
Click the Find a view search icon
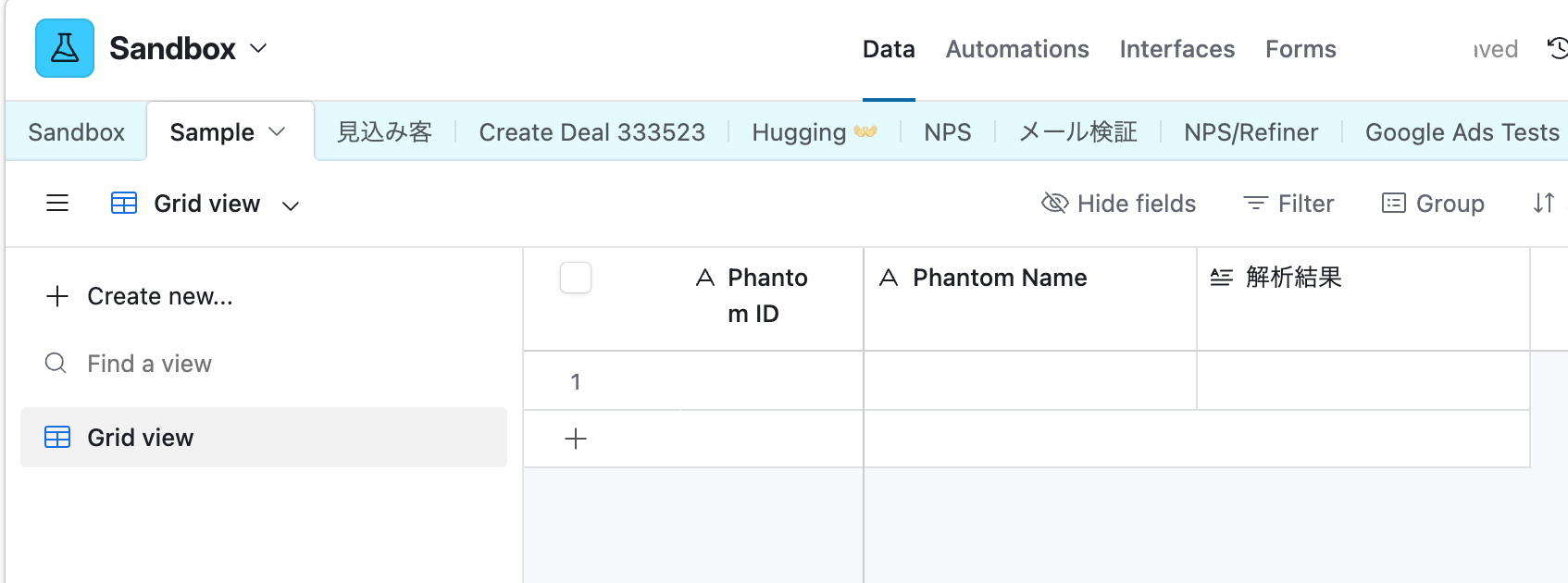coord(56,364)
